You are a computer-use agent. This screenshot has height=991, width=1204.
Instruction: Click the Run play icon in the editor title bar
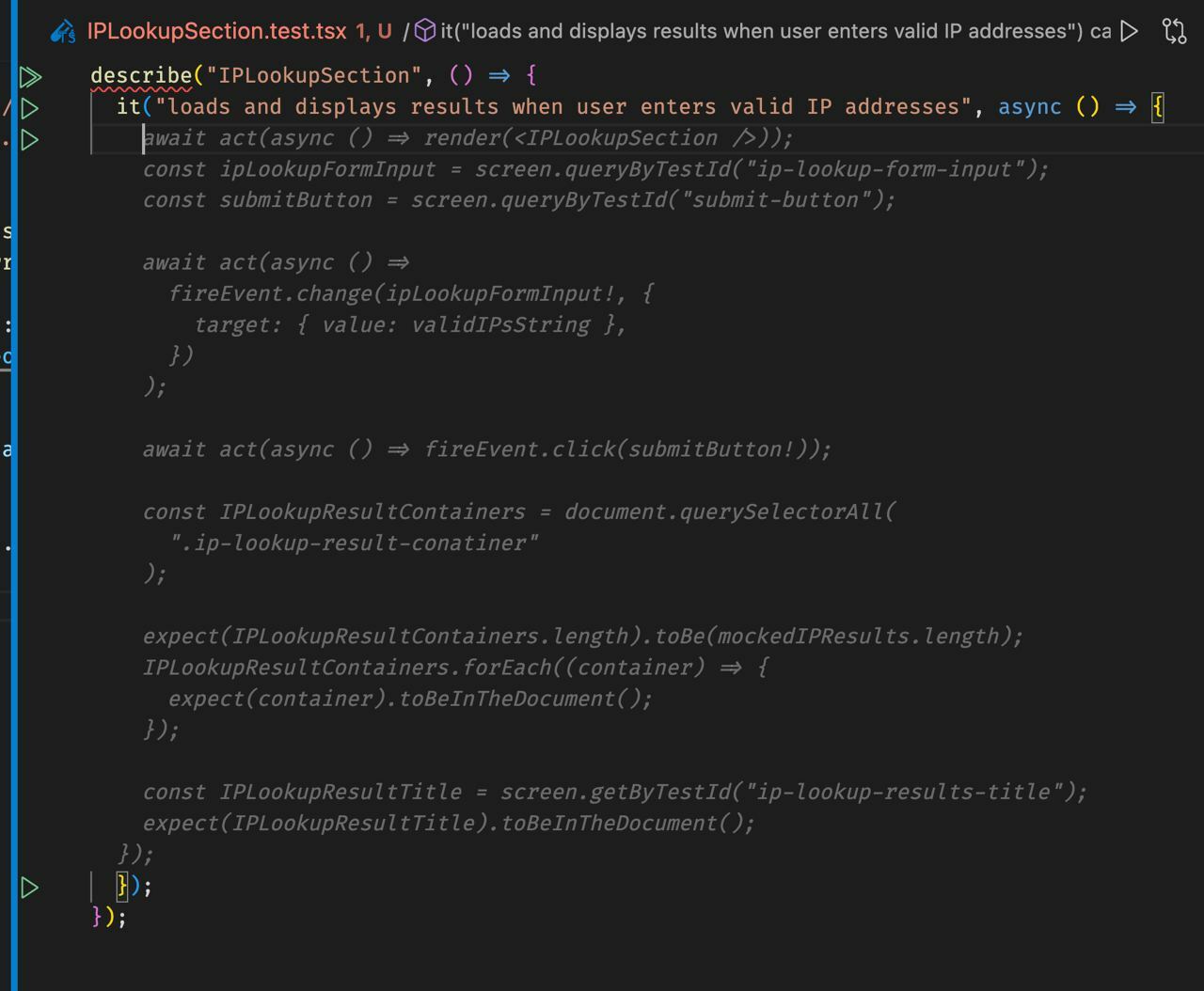coord(1130,31)
